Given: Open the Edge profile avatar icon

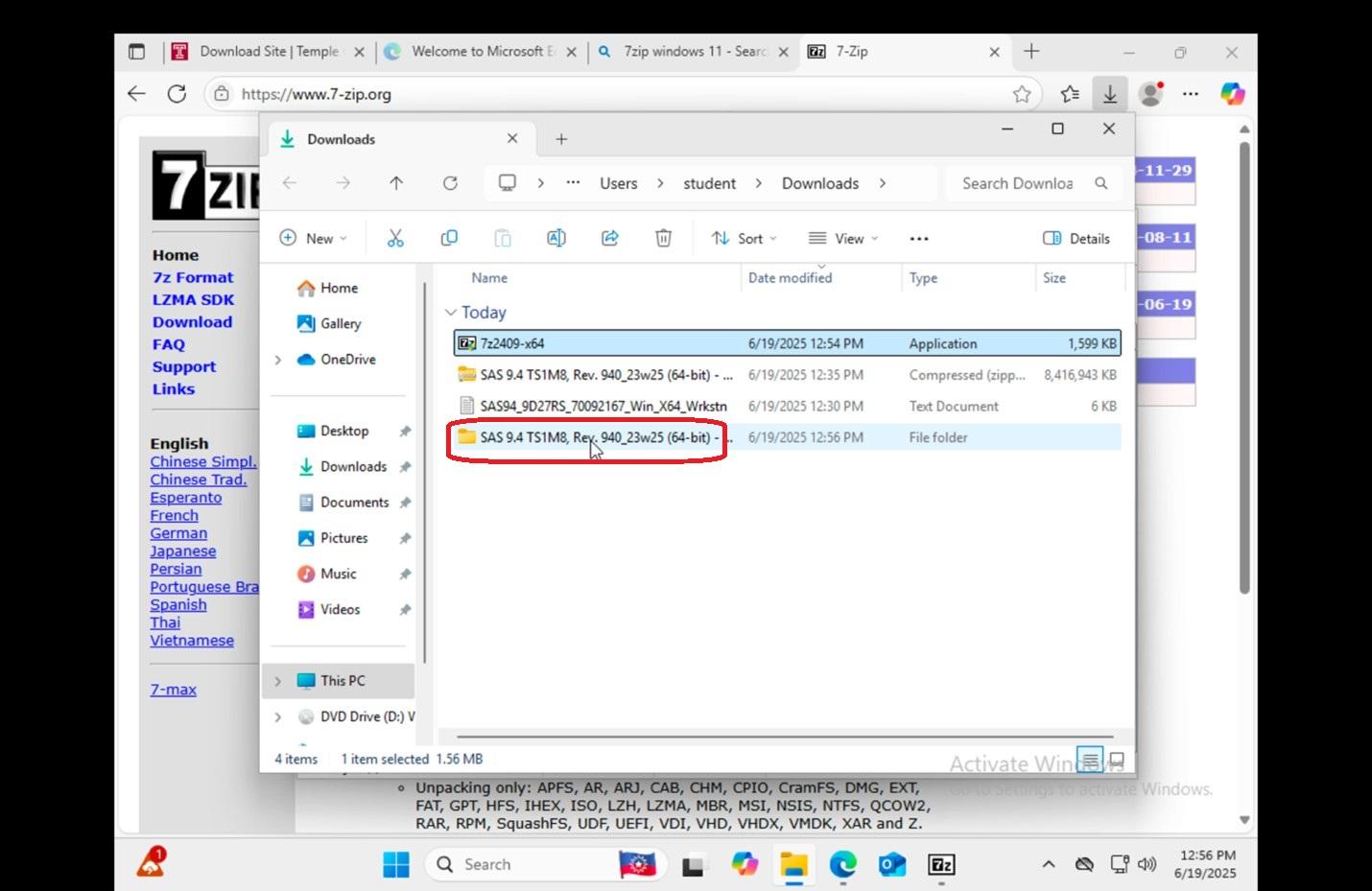Looking at the screenshot, I should point(1149,94).
